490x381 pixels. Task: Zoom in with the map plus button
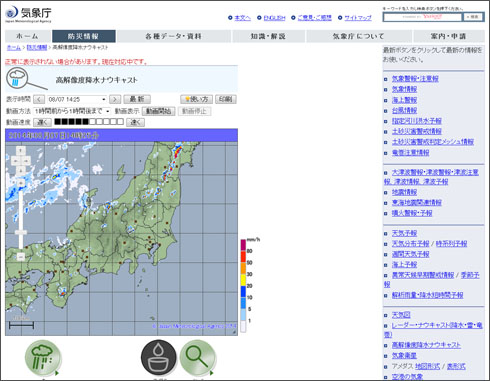21,183
